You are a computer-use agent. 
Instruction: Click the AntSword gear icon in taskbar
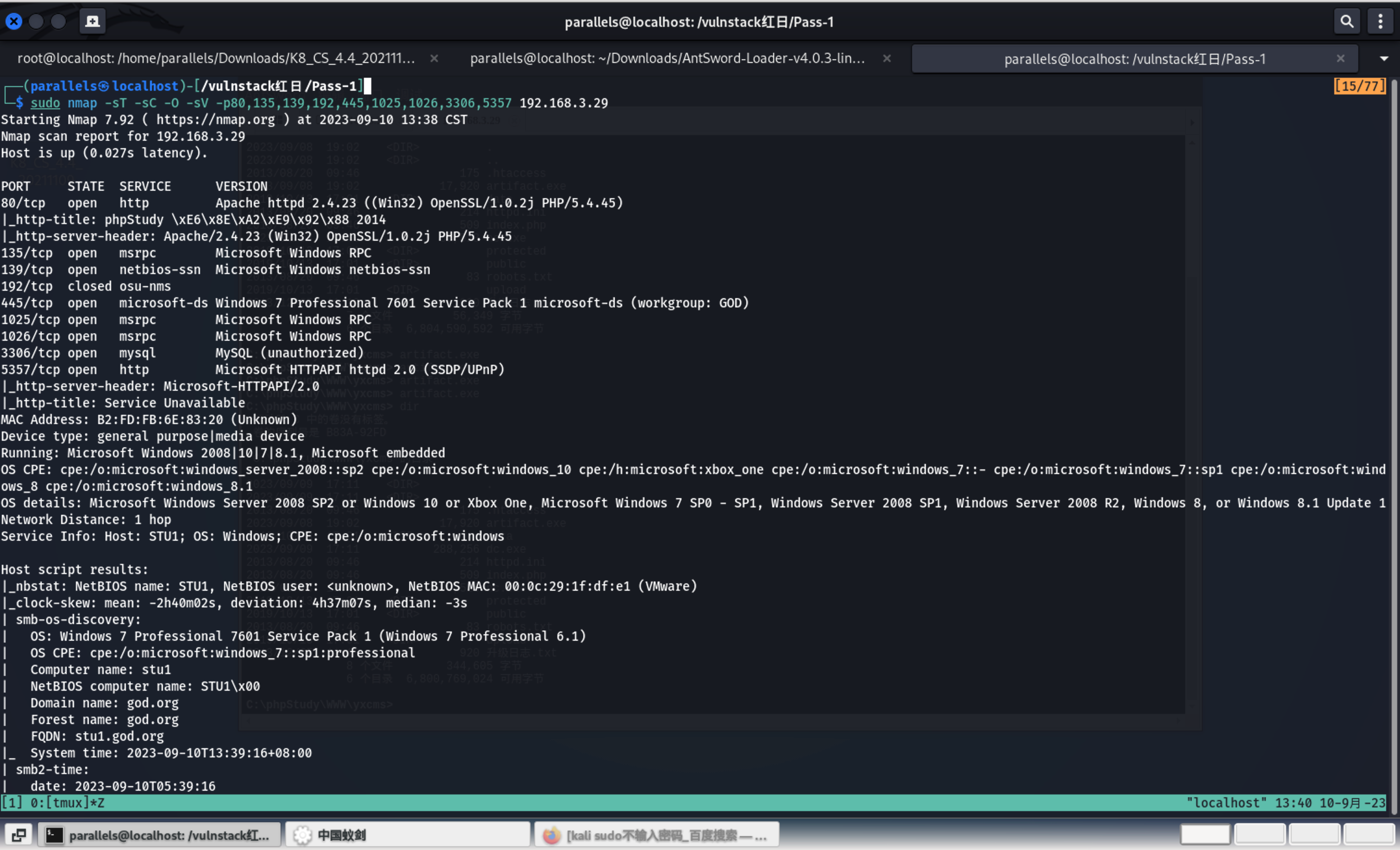(302, 835)
